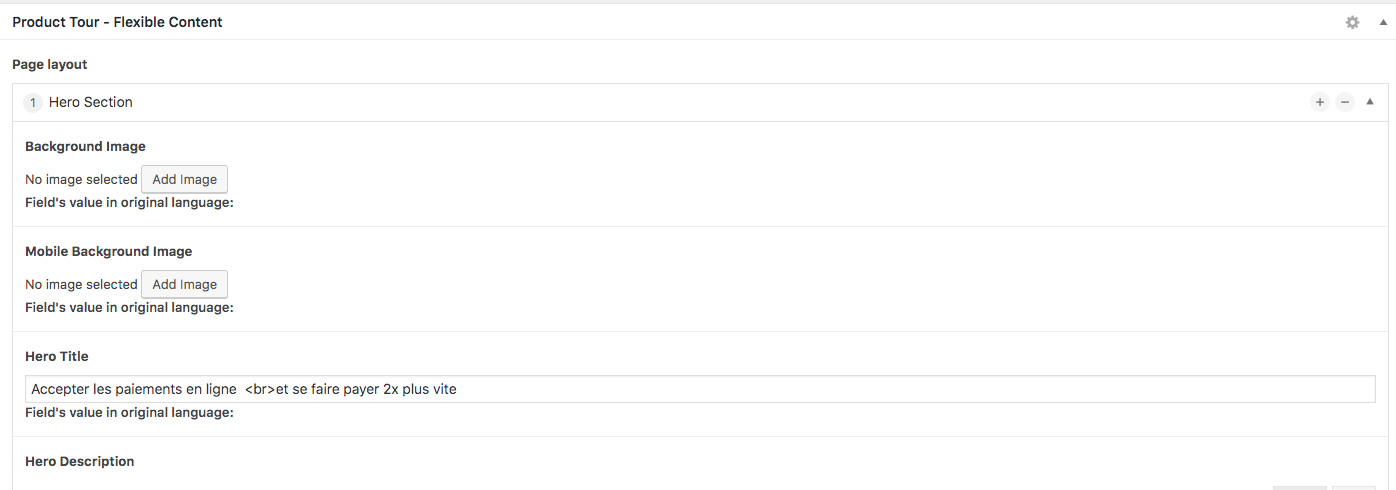Click the Page layout label
This screenshot has height=490, width=1396.
click(50, 65)
